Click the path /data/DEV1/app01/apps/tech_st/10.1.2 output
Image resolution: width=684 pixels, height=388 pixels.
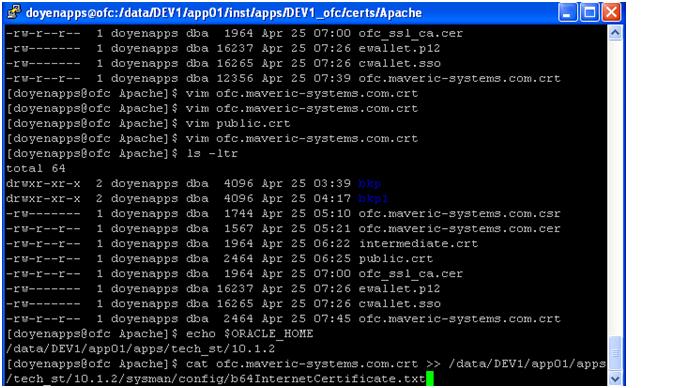pyautogui.click(x=140, y=349)
